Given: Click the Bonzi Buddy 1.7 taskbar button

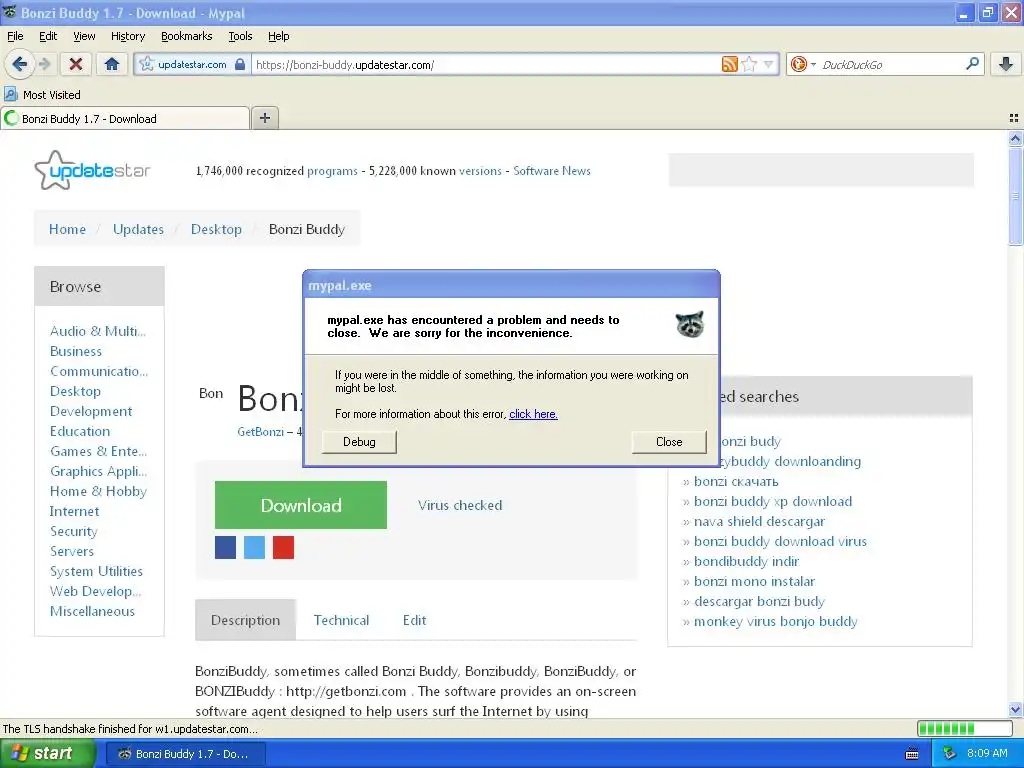Looking at the screenshot, I should [x=185, y=754].
